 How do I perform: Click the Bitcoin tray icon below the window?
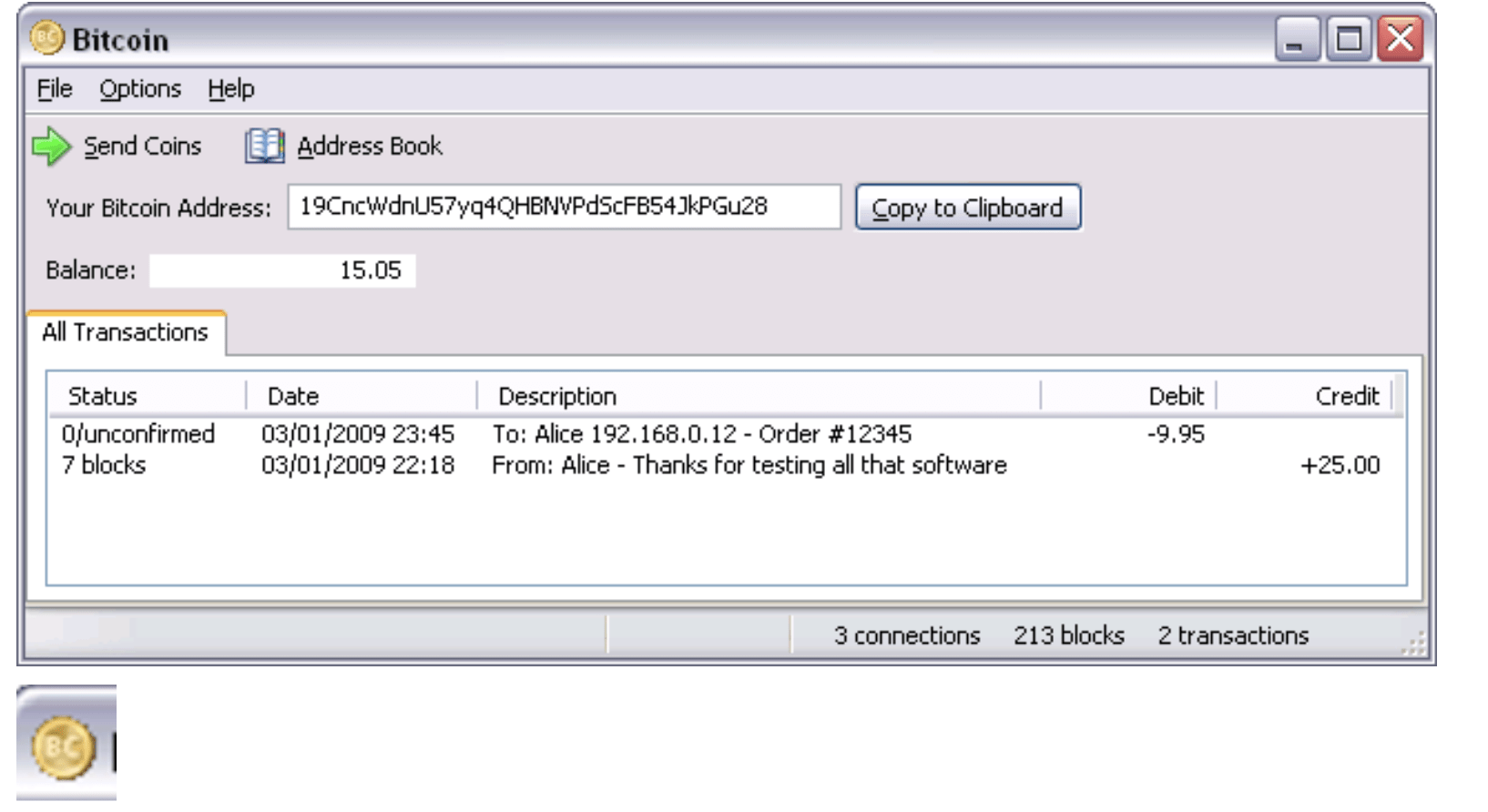click(64, 748)
